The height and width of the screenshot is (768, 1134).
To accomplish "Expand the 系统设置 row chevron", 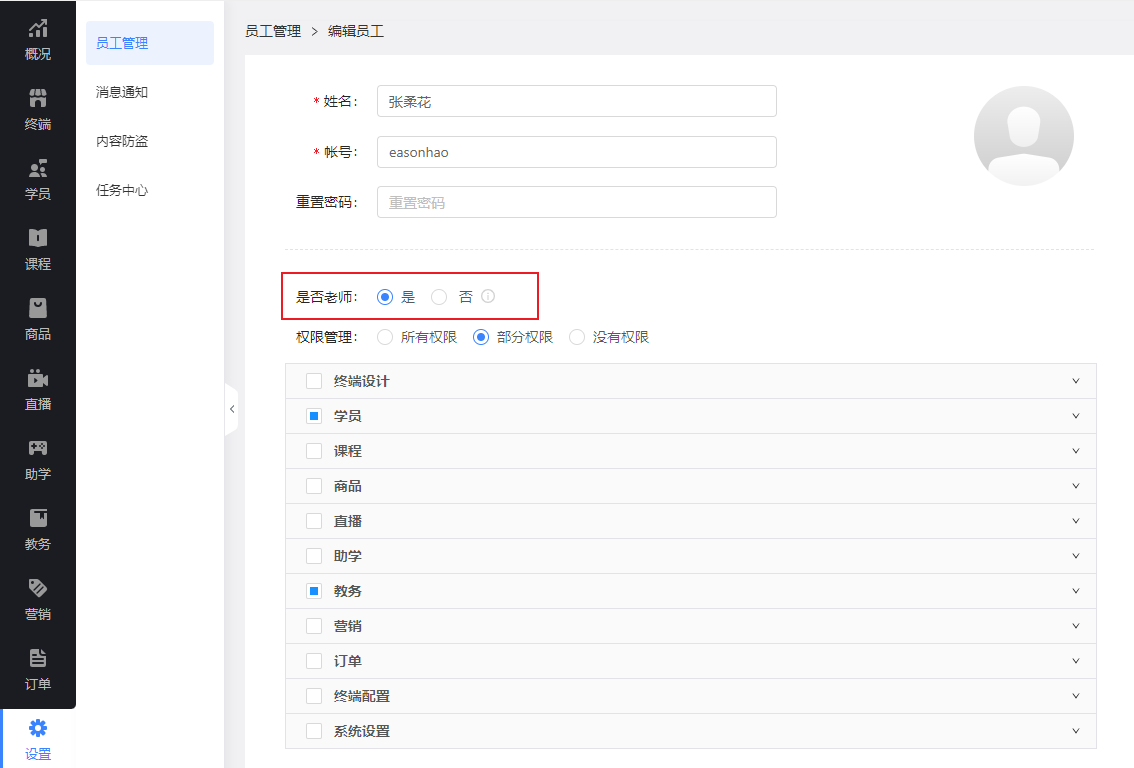I will [x=1075, y=731].
